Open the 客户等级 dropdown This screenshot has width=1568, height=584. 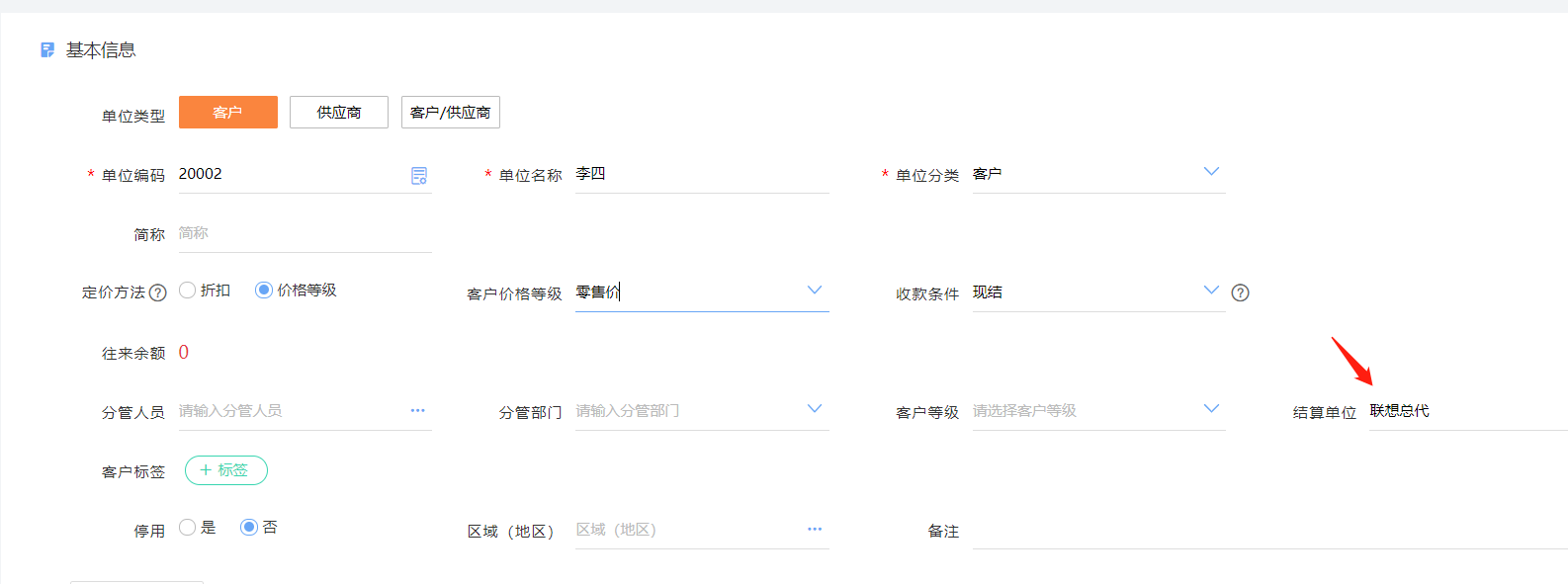(1211, 409)
